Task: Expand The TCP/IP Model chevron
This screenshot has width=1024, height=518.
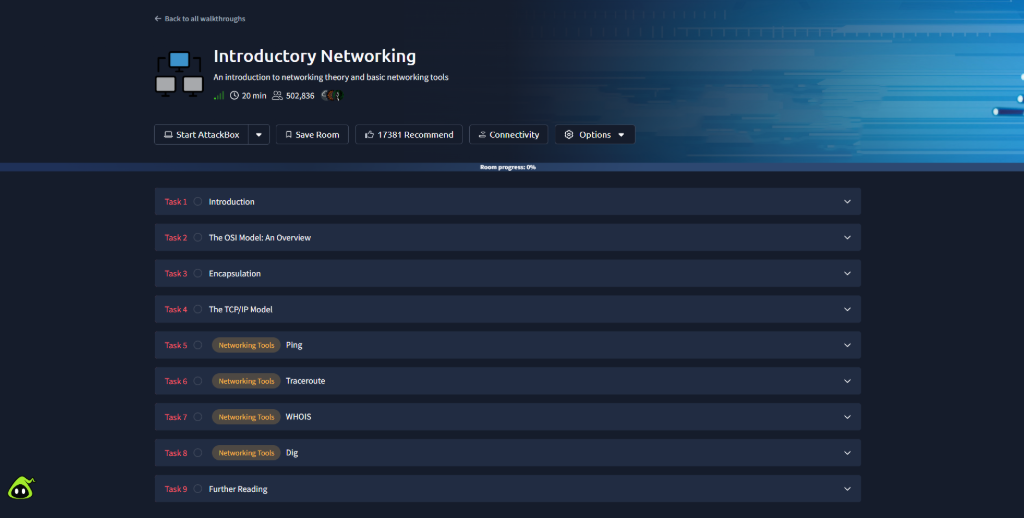Action: pos(847,310)
